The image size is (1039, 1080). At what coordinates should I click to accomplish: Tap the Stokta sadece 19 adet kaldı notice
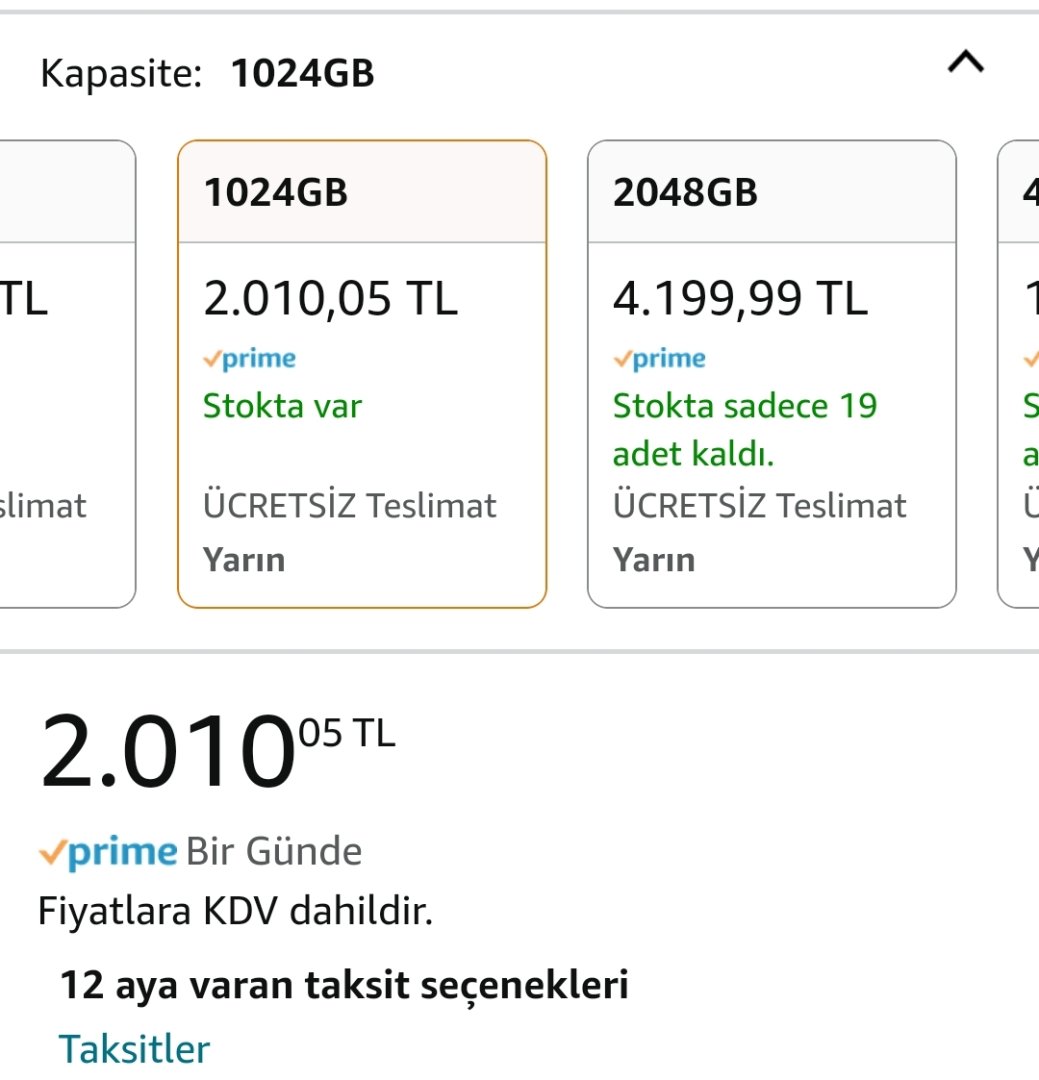point(744,430)
